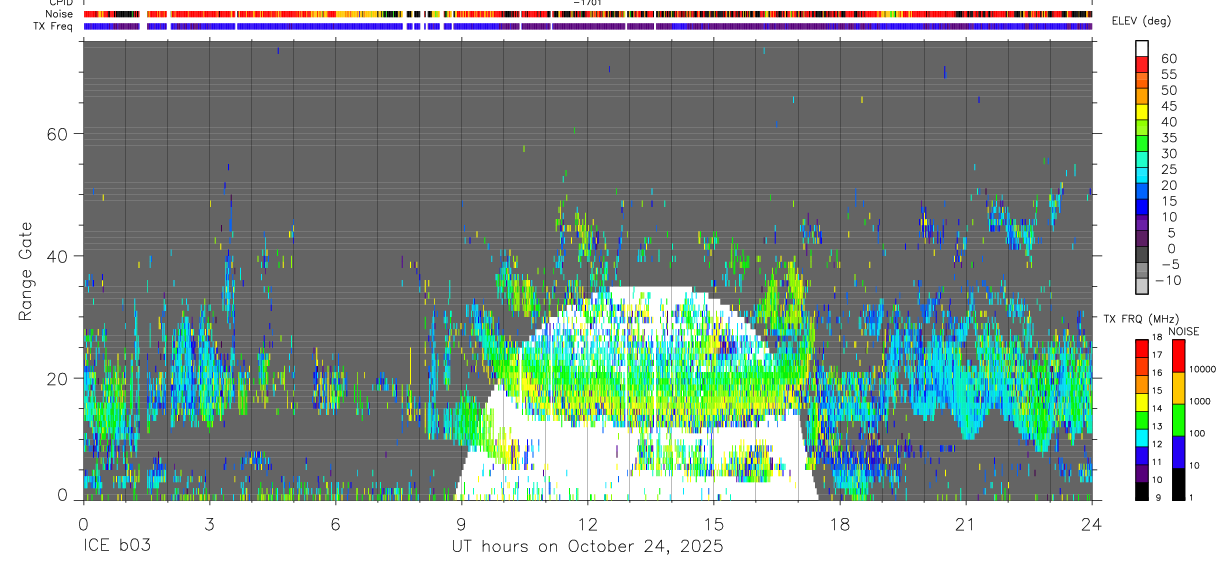Click the "6" tick on the UT hours axis

[x=335, y=524]
